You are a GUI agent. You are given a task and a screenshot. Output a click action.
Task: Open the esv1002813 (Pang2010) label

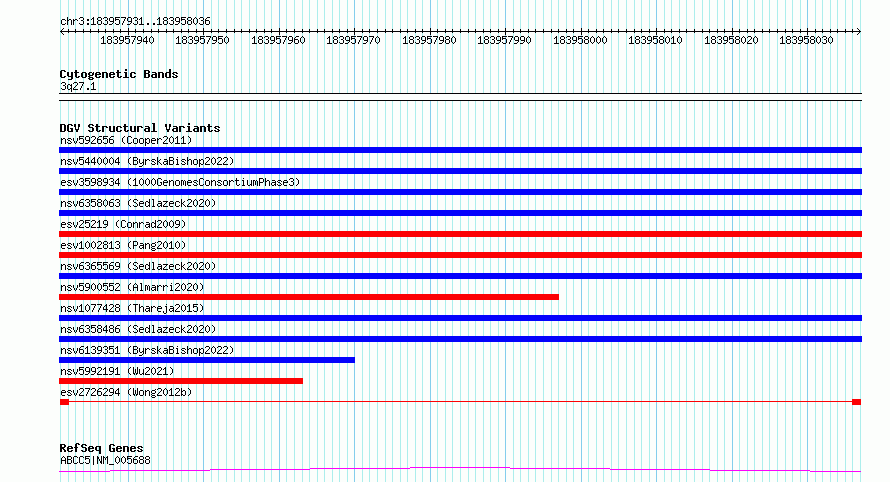tap(123, 245)
